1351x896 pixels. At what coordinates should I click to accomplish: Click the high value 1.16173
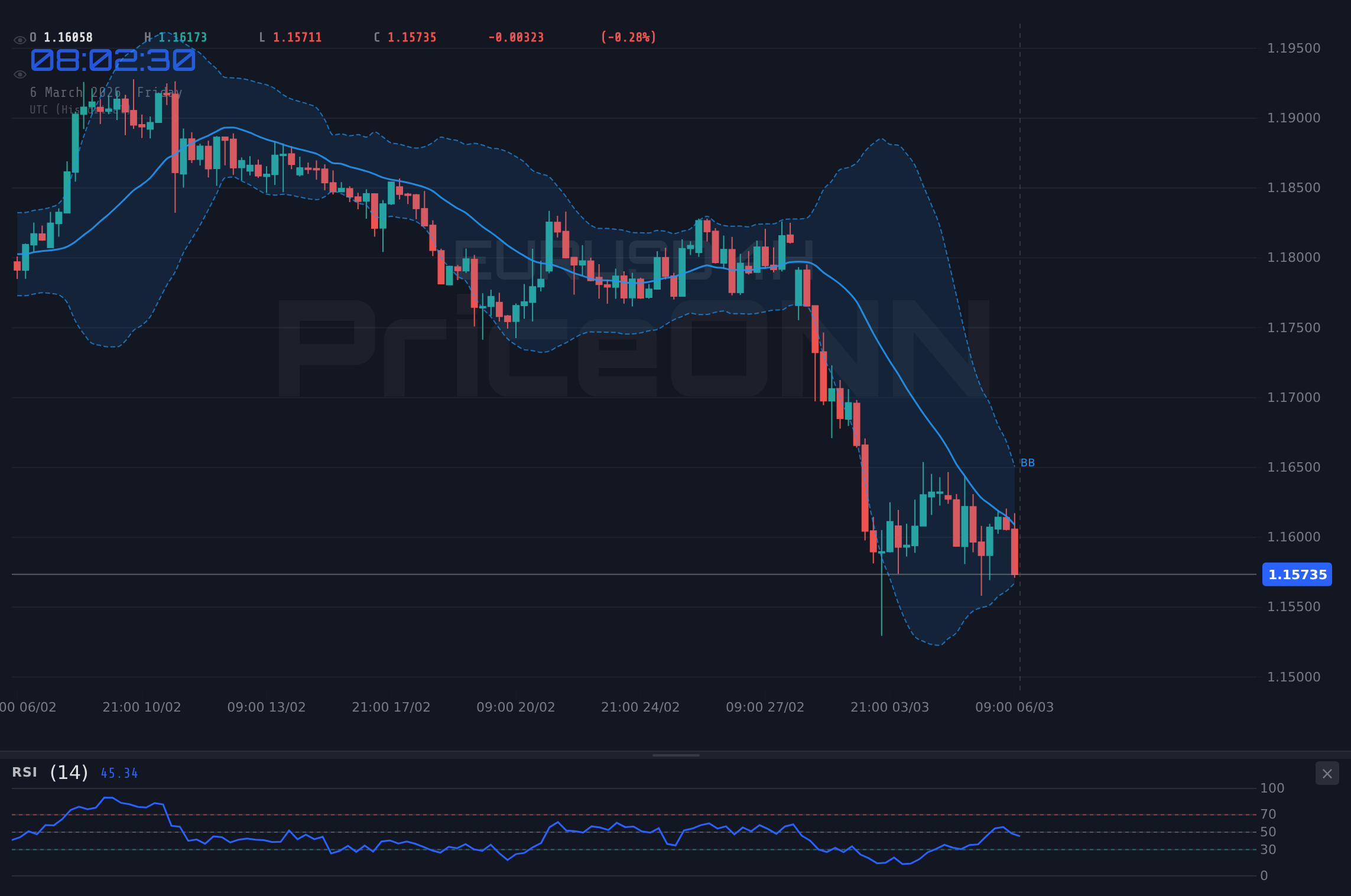pyautogui.click(x=183, y=37)
